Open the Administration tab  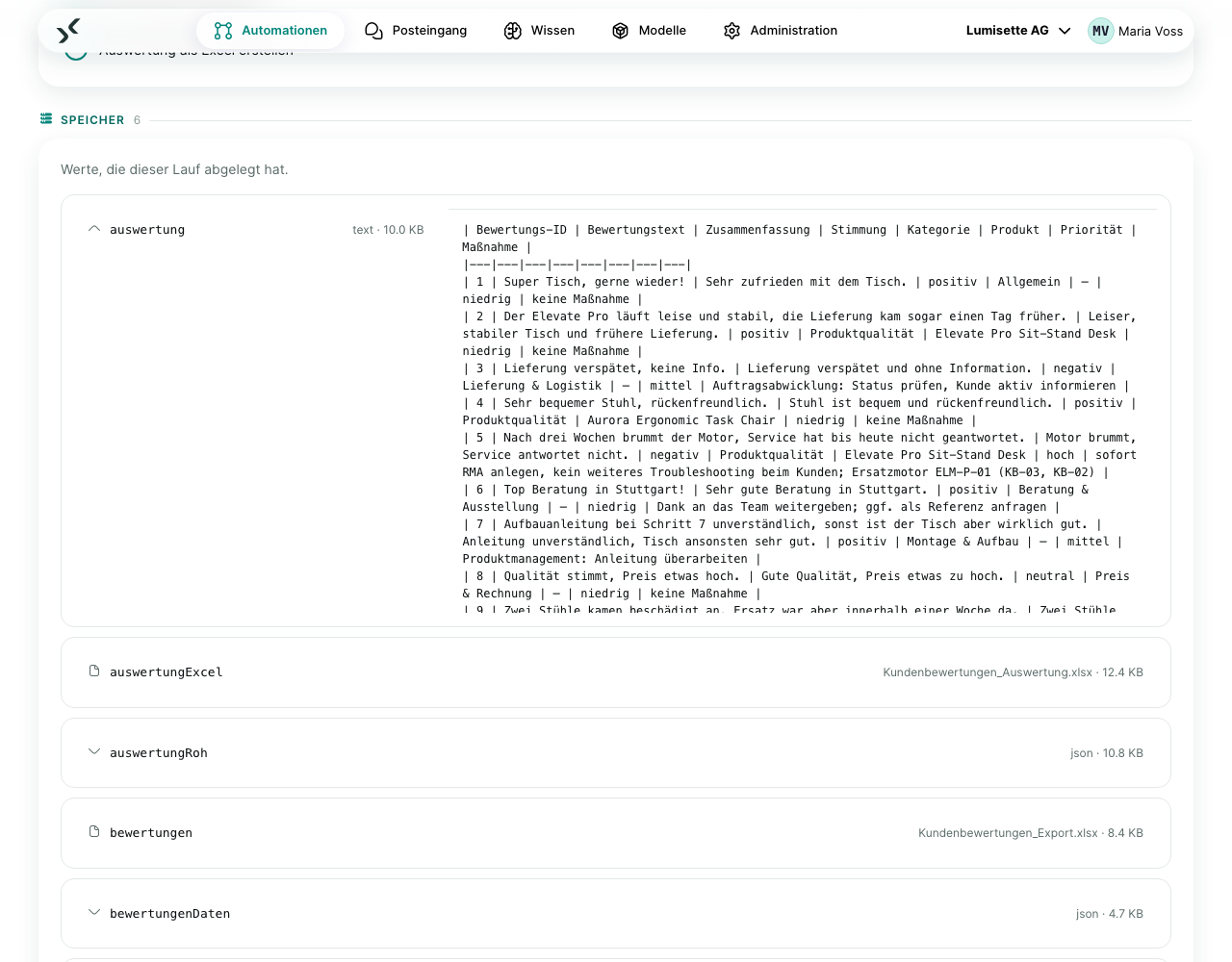point(781,31)
